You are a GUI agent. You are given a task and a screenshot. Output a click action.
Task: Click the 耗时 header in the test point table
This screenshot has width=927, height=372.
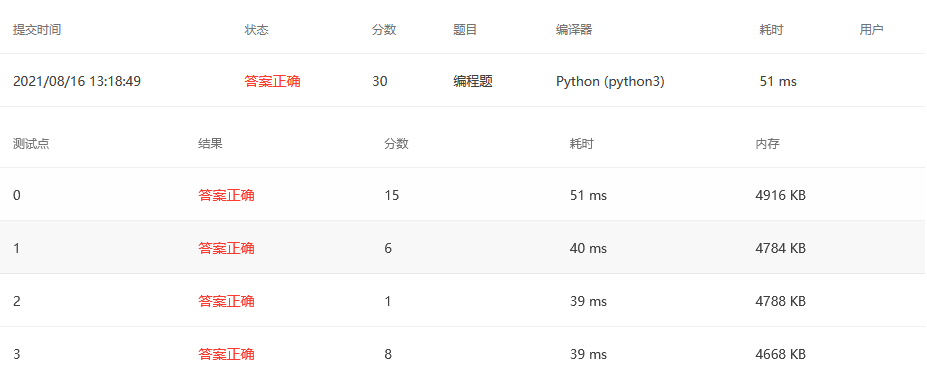[582, 144]
